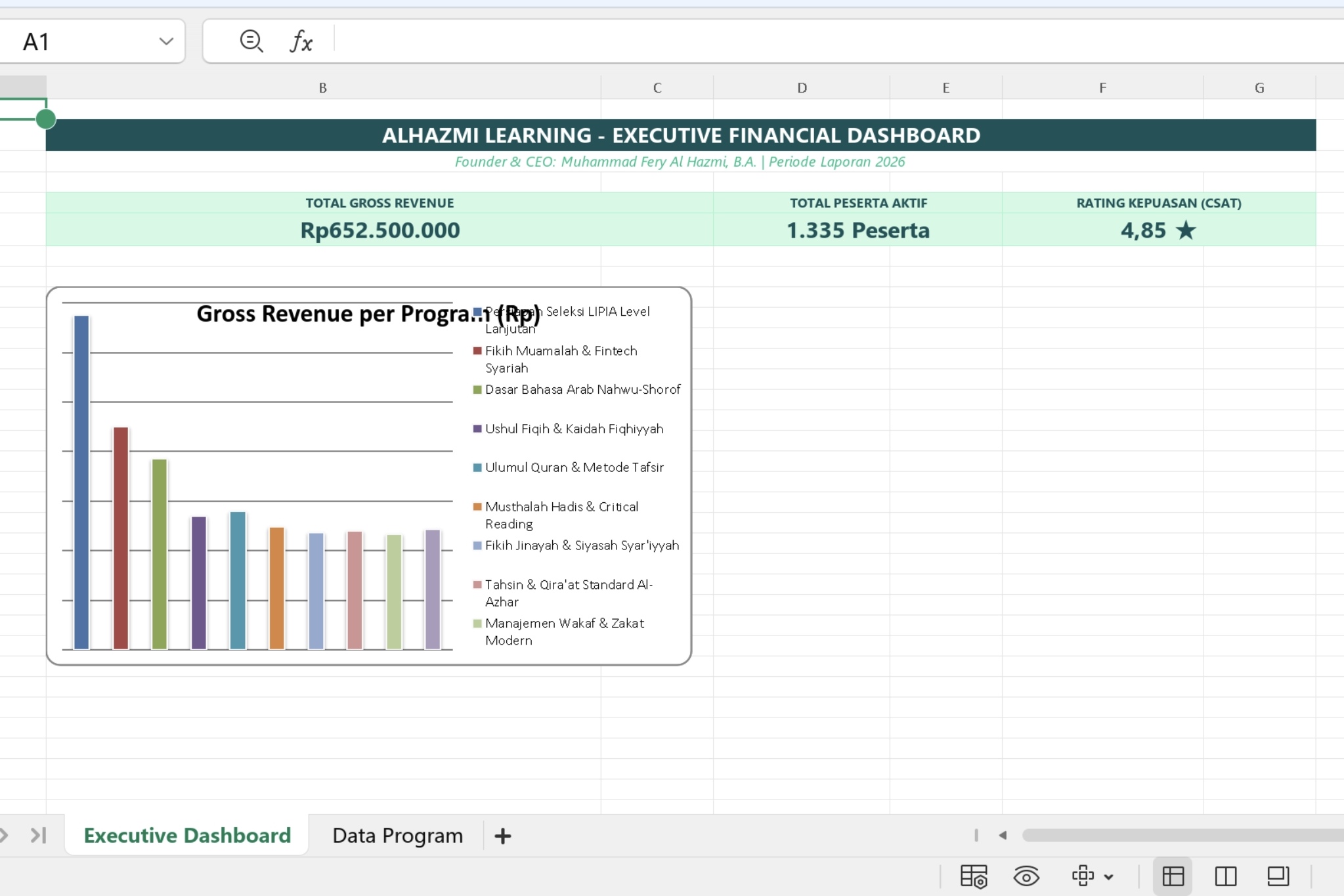This screenshot has height=896, width=1344.
Task: Switch to the Data Program sheet tab
Action: click(x=397, y=835)
